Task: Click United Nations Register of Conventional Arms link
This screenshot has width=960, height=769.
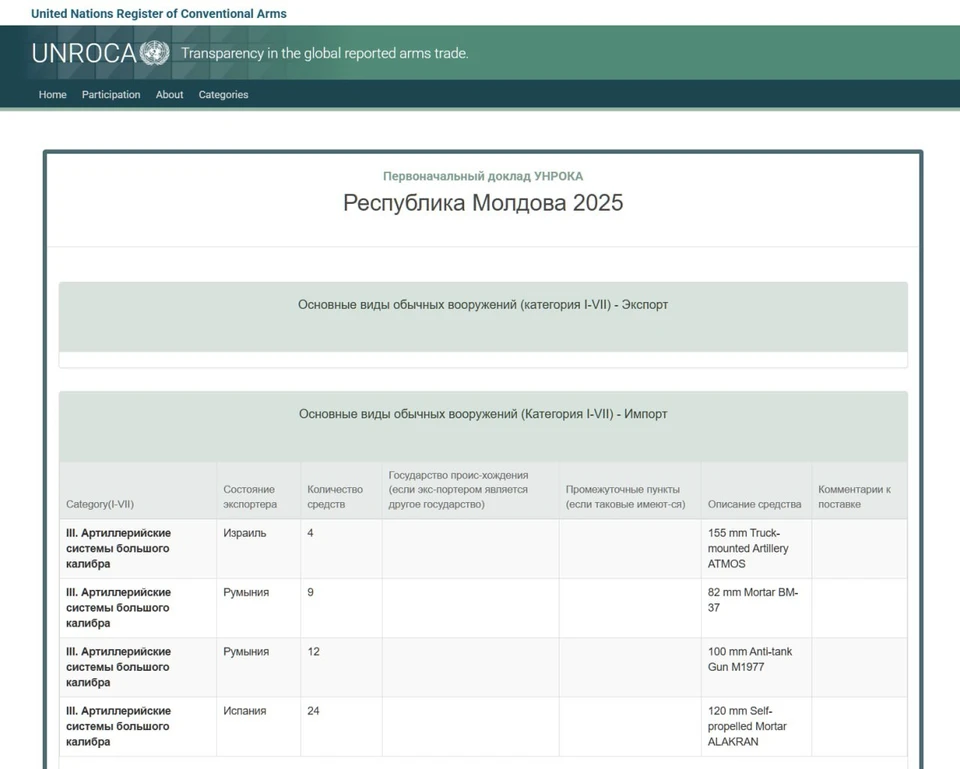Action: (159, 13)
